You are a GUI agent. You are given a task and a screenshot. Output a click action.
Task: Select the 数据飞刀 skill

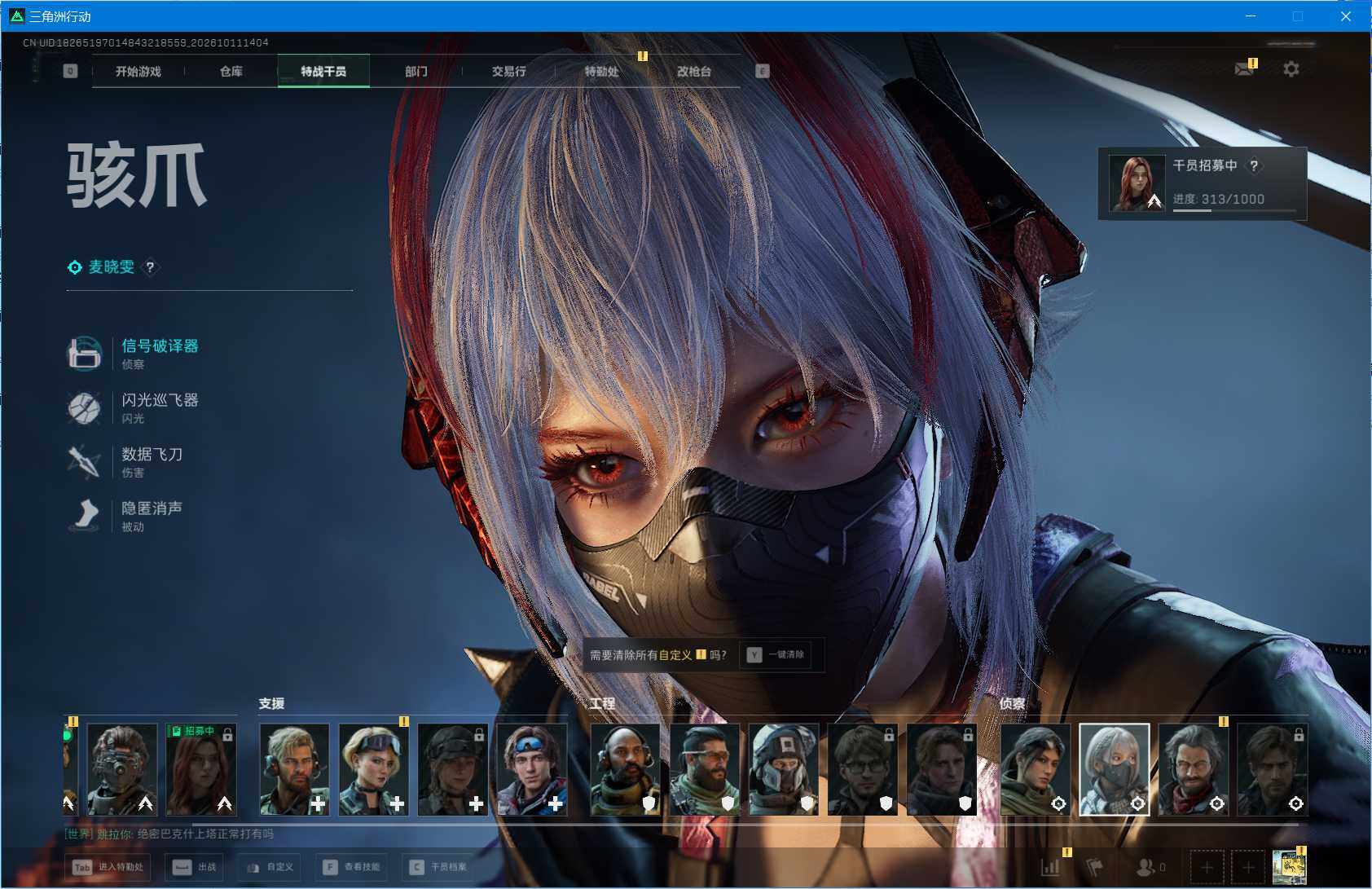point(125,461)
